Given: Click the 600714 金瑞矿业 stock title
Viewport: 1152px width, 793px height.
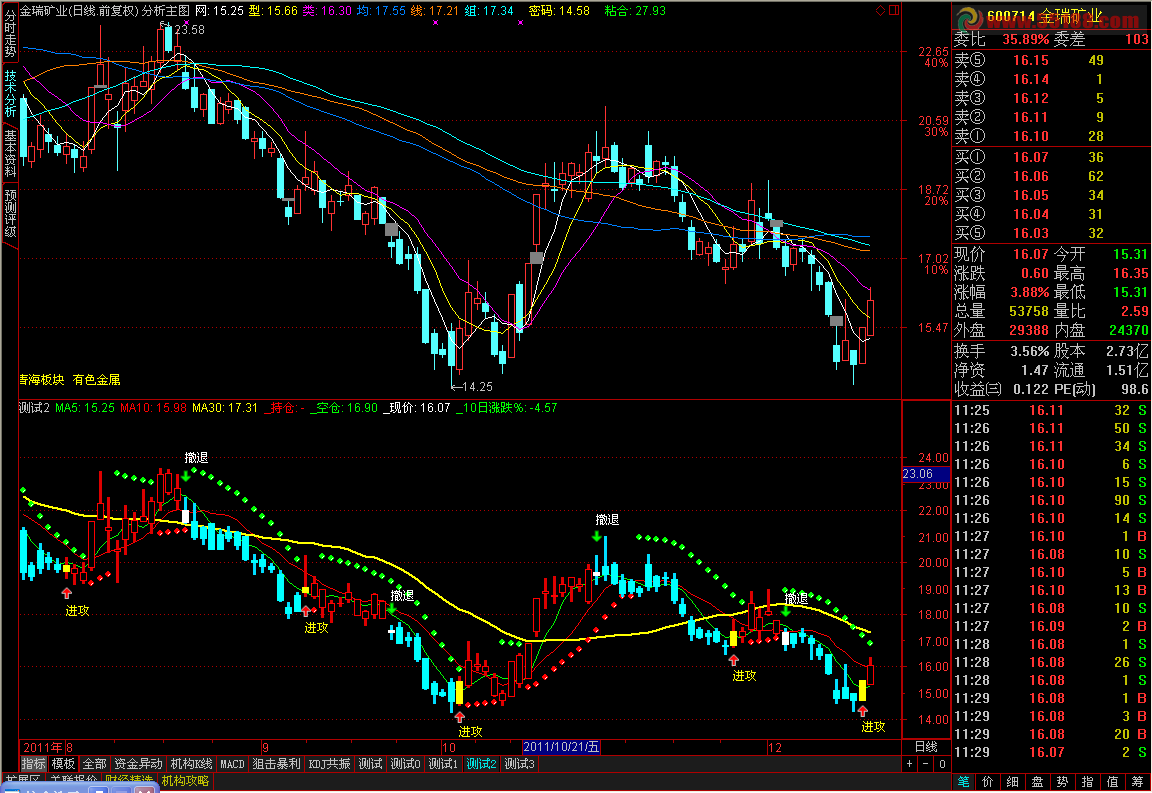Looking at the screenshot, I should [1045, 16].
